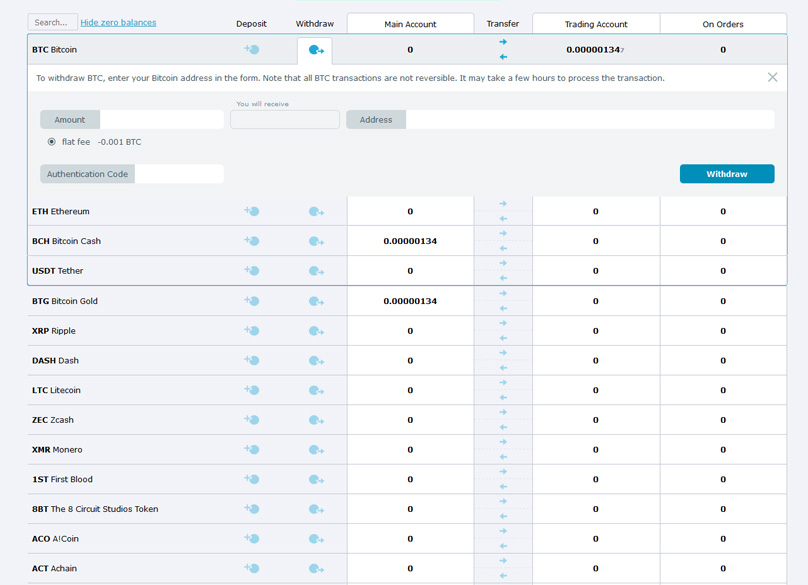This screenshot has height=585, width=808.
Task: Click the On Orders column header
Action: coord(723,24)
